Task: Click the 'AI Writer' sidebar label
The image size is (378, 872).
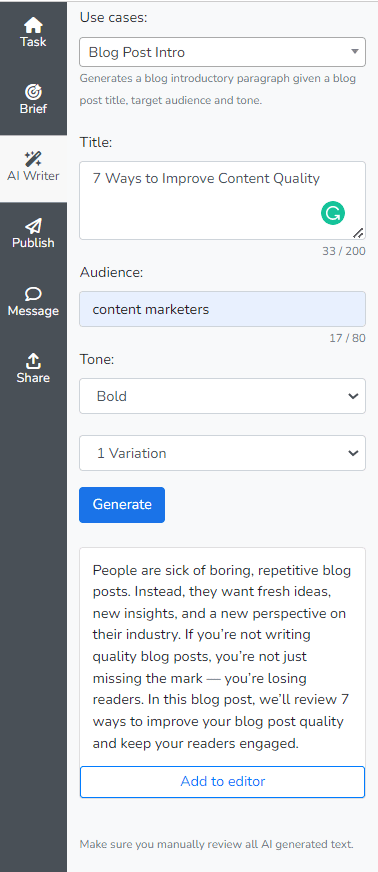Action: (x=33, y=176)
